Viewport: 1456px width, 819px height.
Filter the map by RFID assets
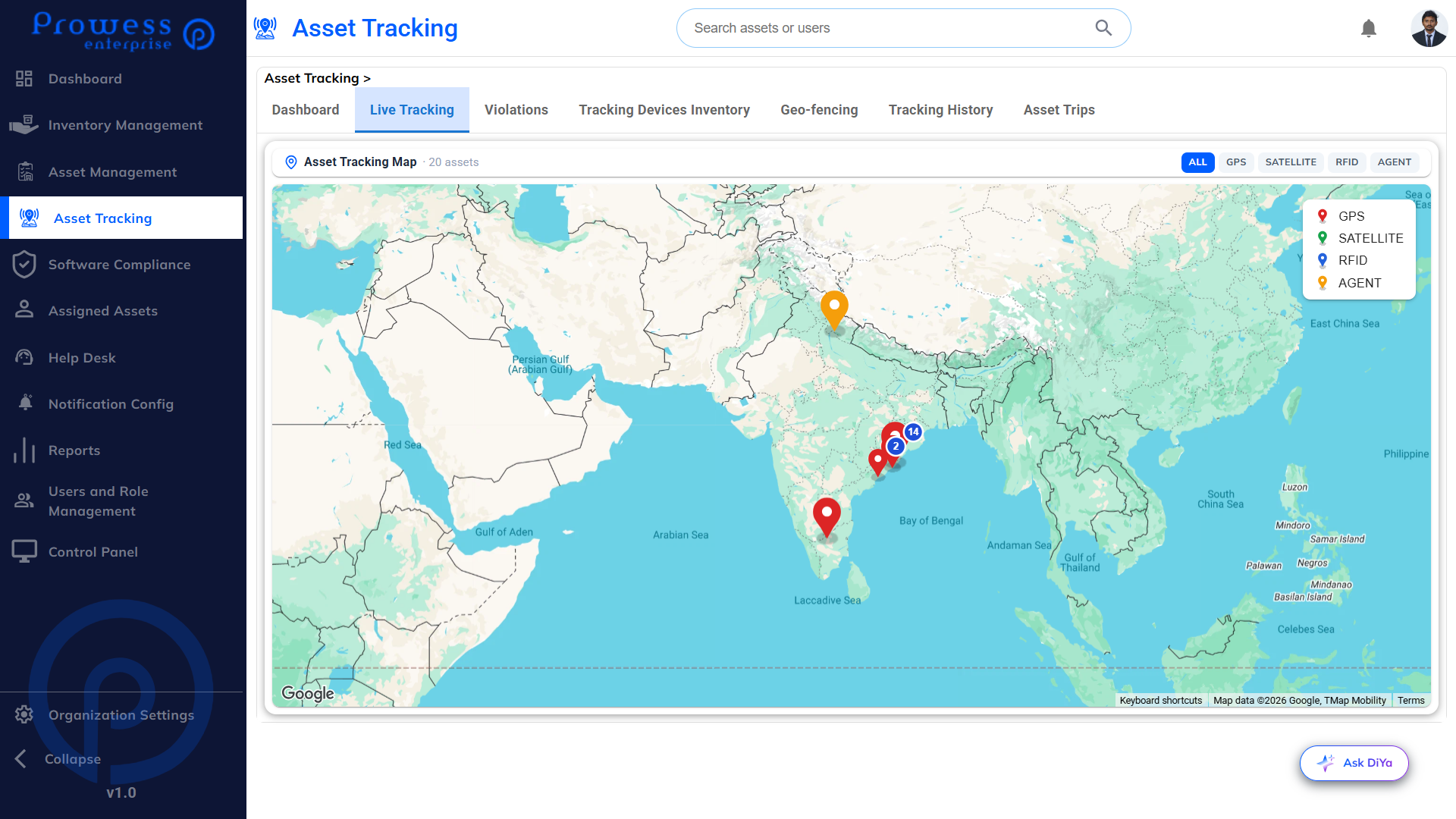click(x=1347, y=162)
